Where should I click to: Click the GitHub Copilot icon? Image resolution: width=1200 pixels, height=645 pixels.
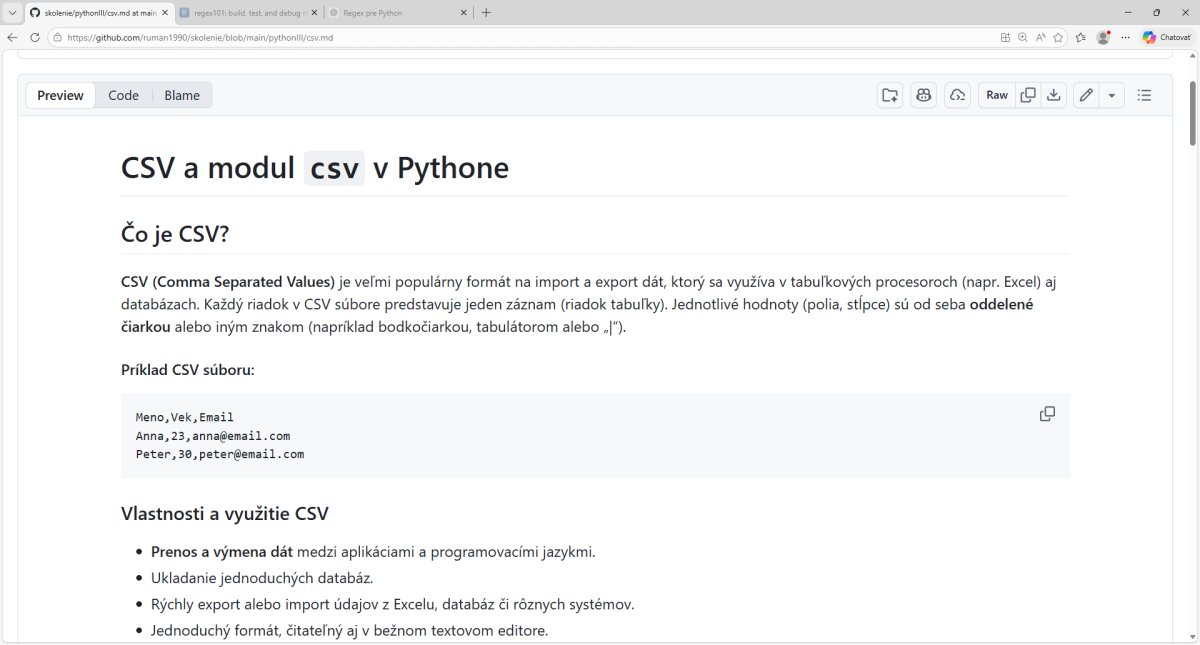pyautogui.click(x=923, y=95)
